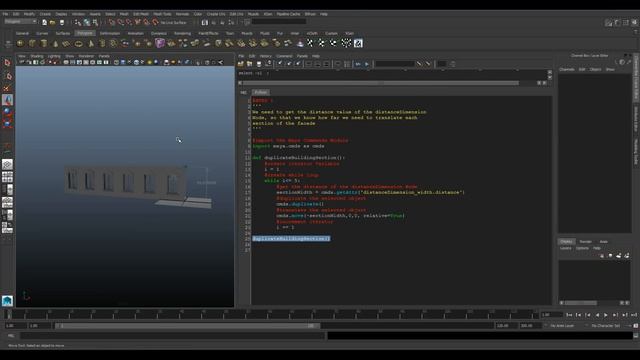The image size is (640, 360).
Task: Open the Script Editor History menu
Action: point(265,56)
